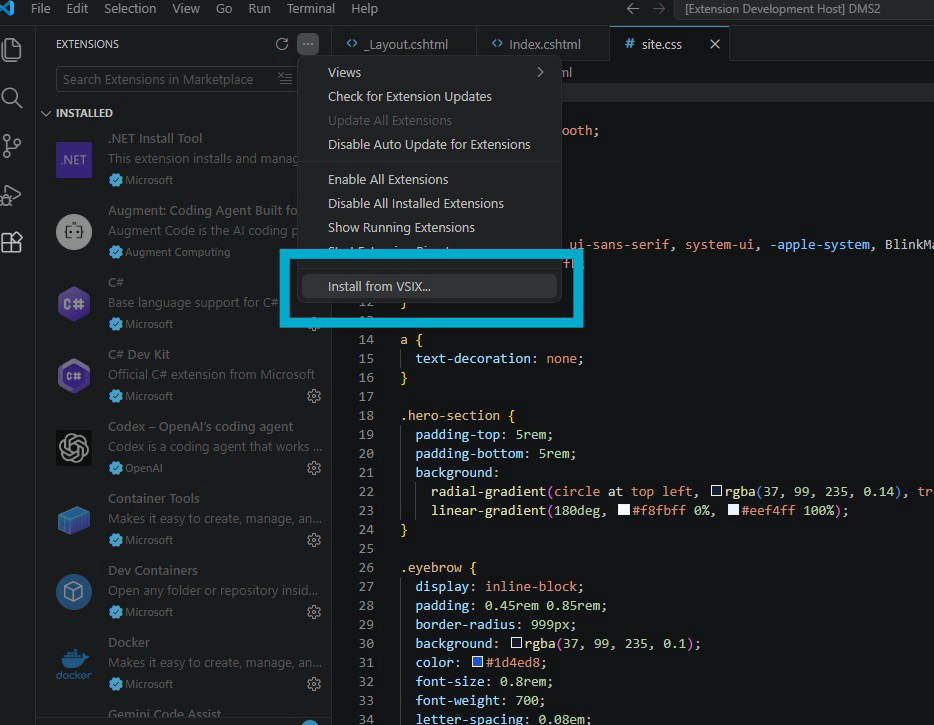
Task: Open manage gear for Dev Containers
Action: (x=314, y=612)
